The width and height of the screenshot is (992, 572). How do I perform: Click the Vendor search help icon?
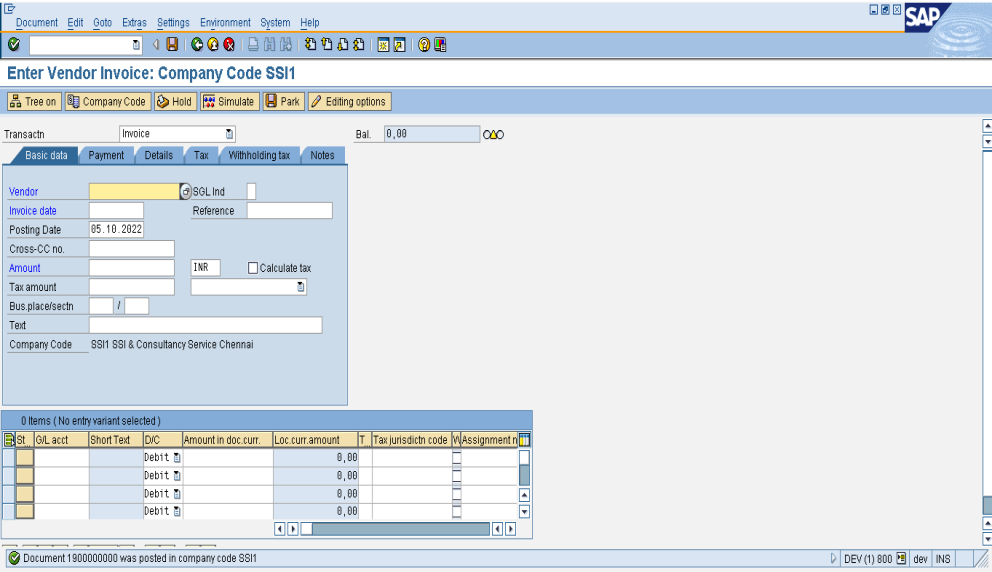pyautogui.click(x=185, y=191)
